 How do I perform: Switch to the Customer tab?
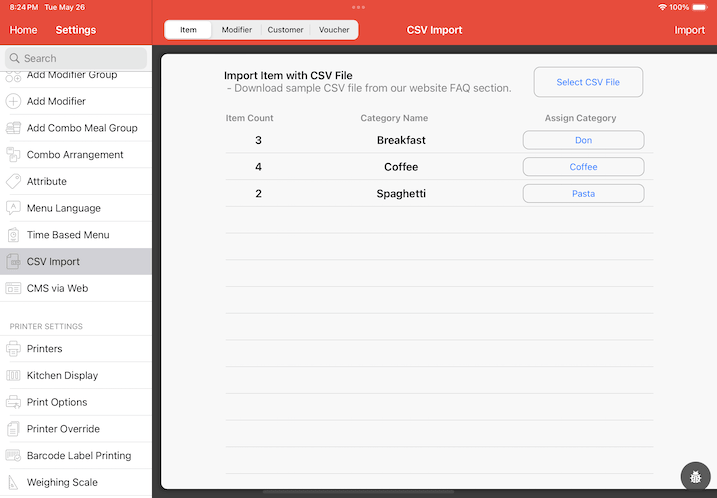[285, 30]
